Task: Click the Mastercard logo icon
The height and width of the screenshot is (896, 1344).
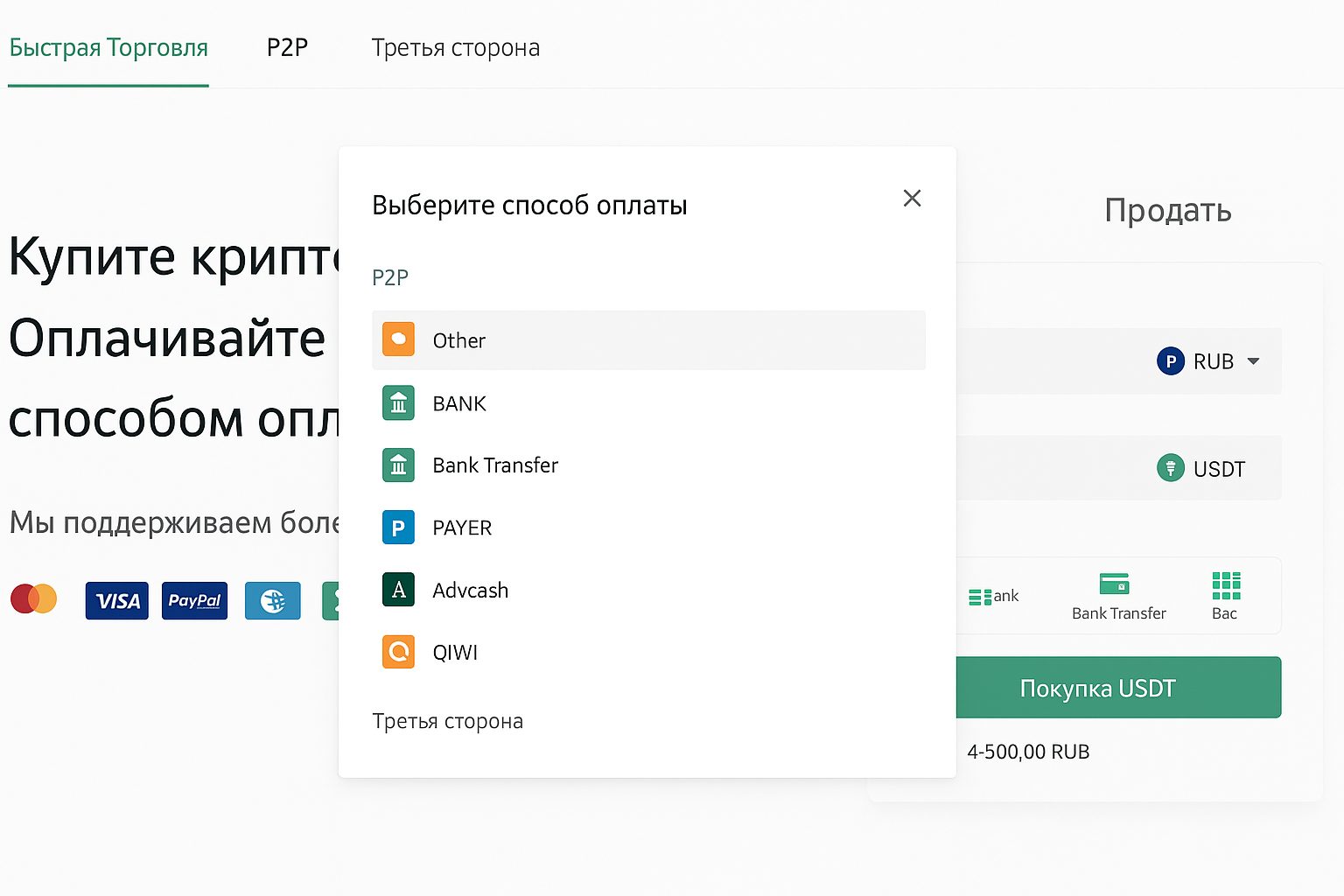Action: coord(34,600)
